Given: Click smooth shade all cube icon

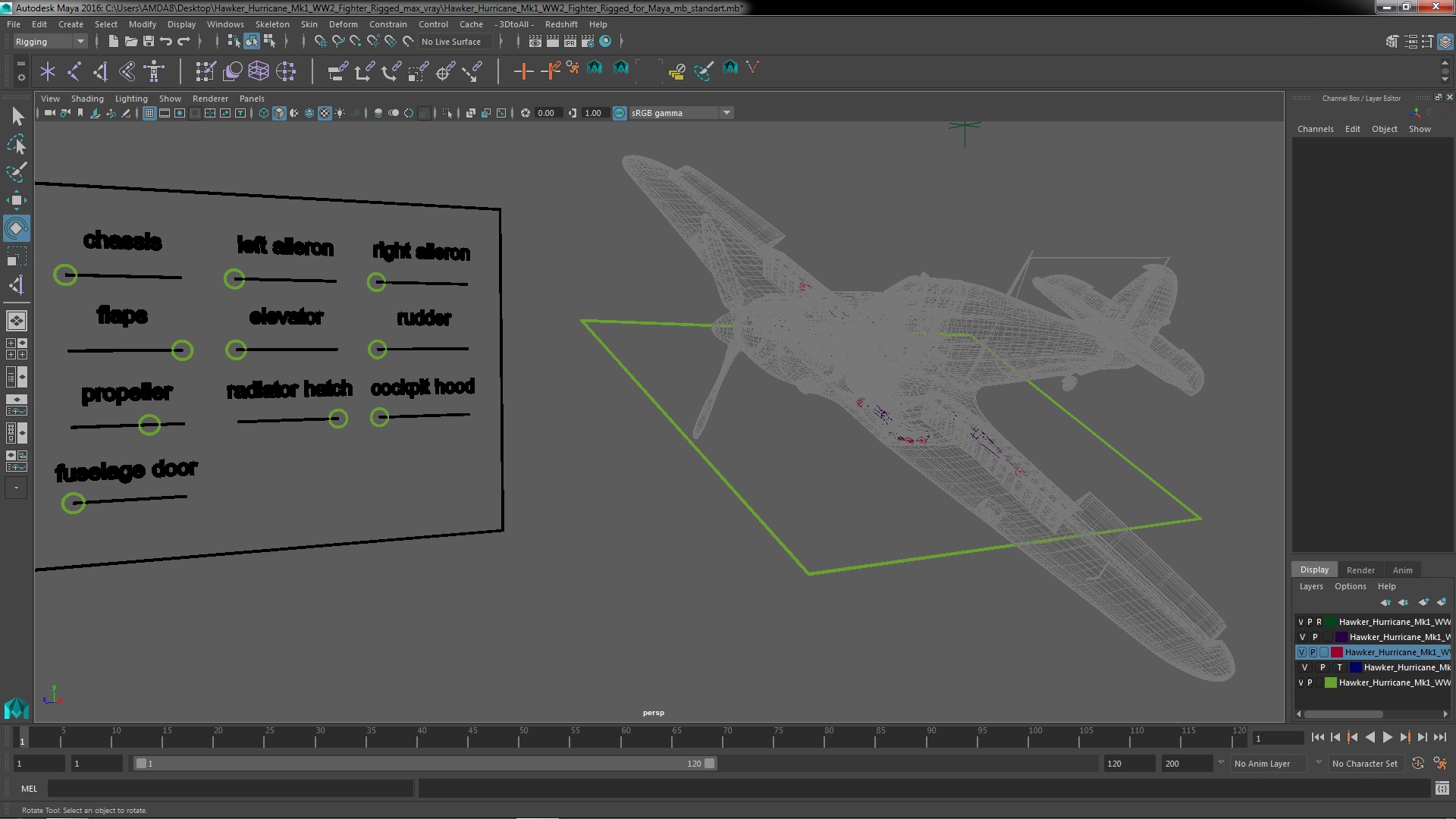Looking at the screenshot, I should point(279,113).
